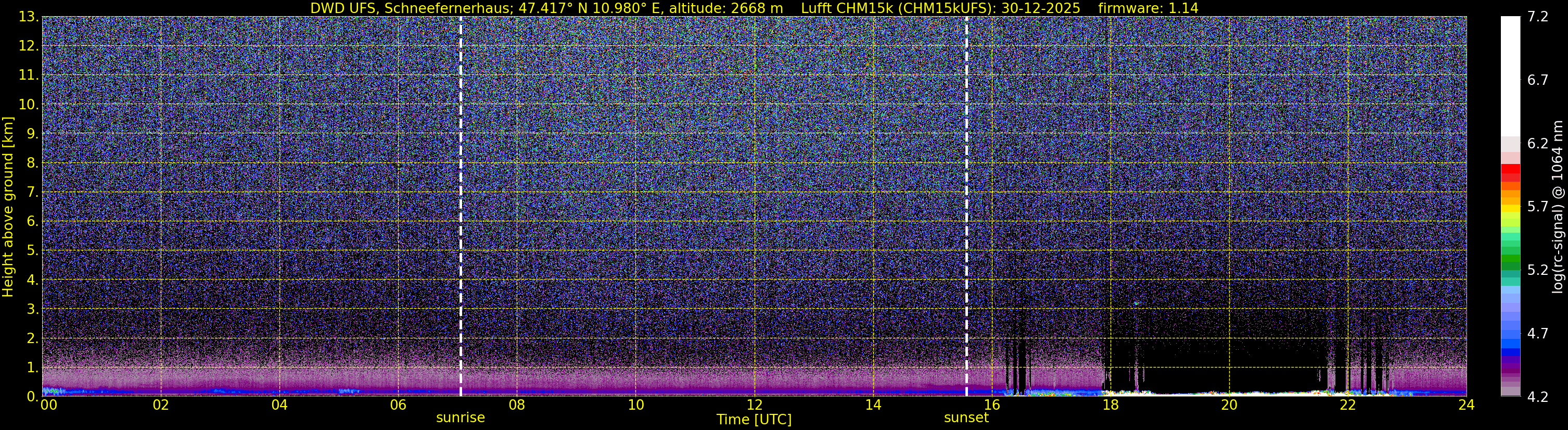The image size is (1568, 430).
Task: Click the '12' time axis tick label
Action: tap(754, 405)
